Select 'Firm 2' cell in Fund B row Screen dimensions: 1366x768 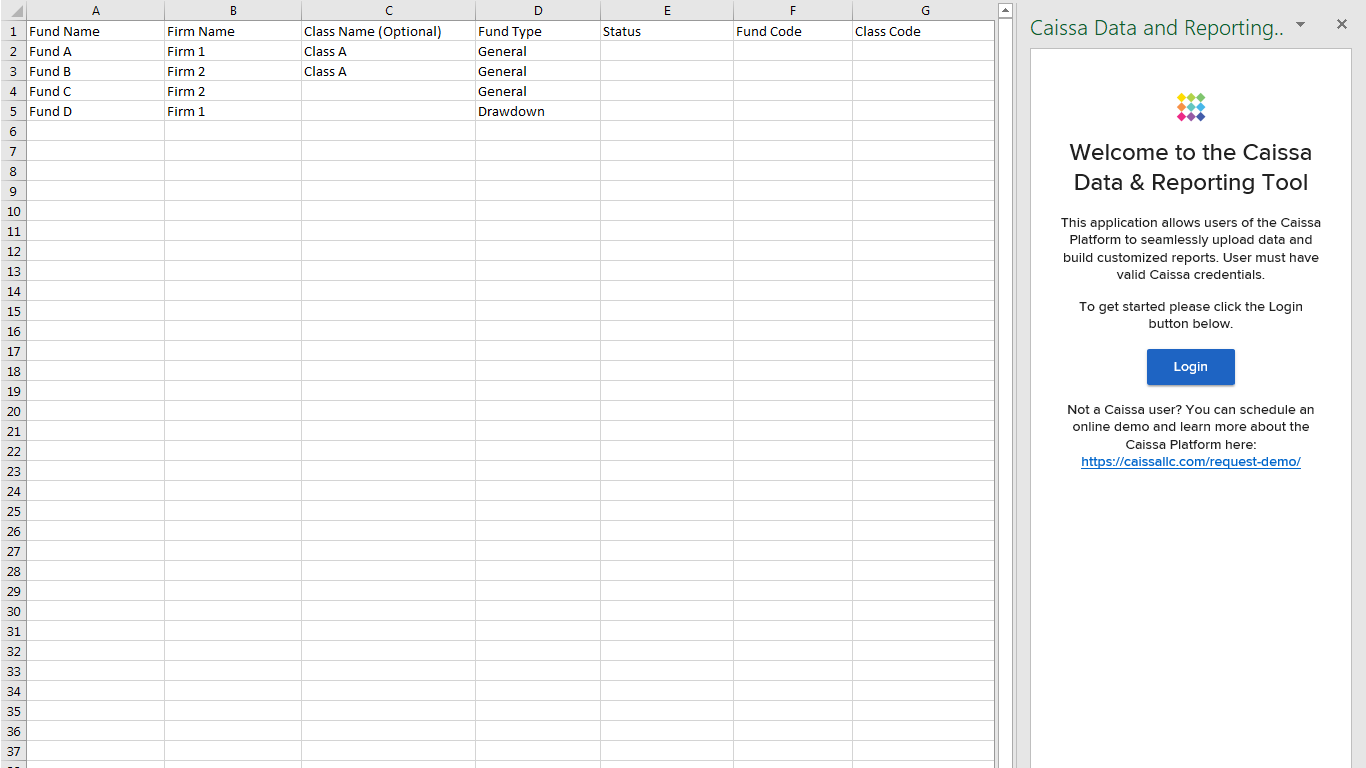233,71
